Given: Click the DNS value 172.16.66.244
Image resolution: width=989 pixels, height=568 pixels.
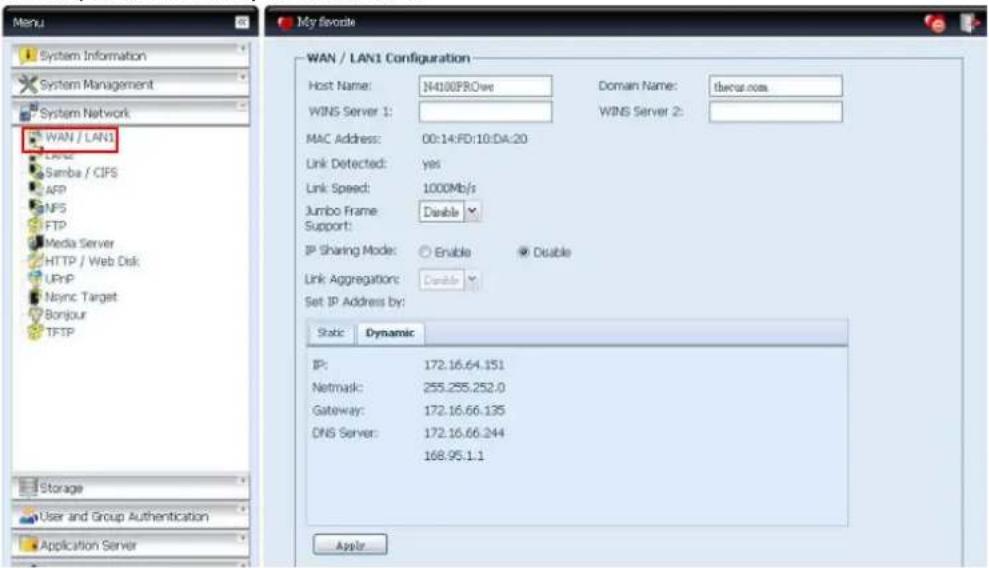Looking at the screenshot, I should [464, 432].
